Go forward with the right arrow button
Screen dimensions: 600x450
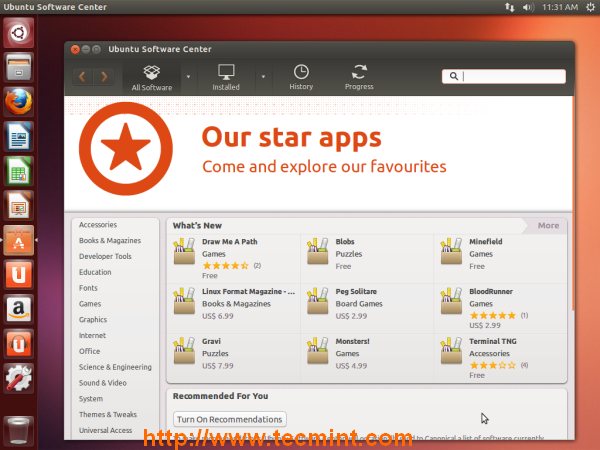pos(104,77)
